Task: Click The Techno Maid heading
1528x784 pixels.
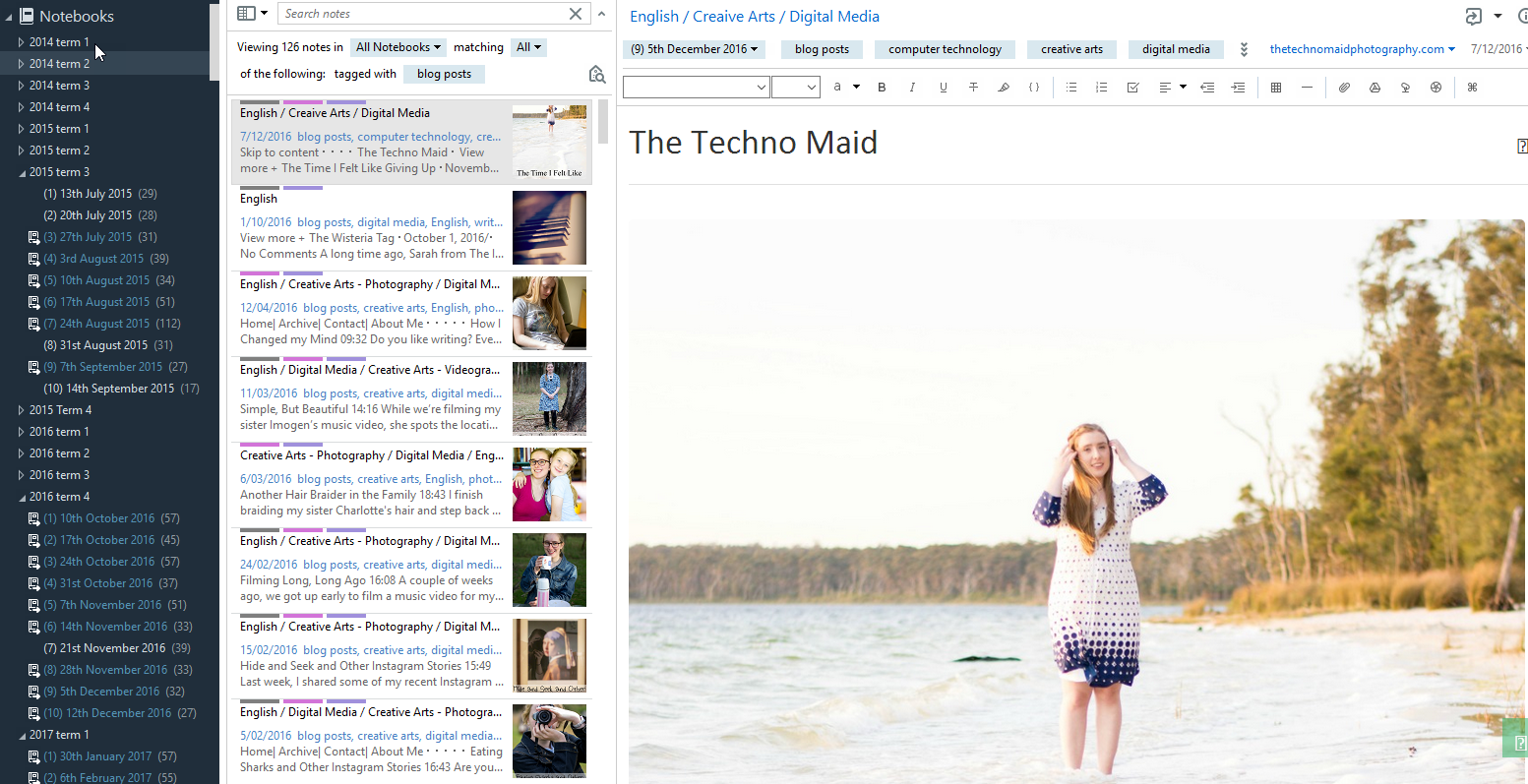Action: 753,143
